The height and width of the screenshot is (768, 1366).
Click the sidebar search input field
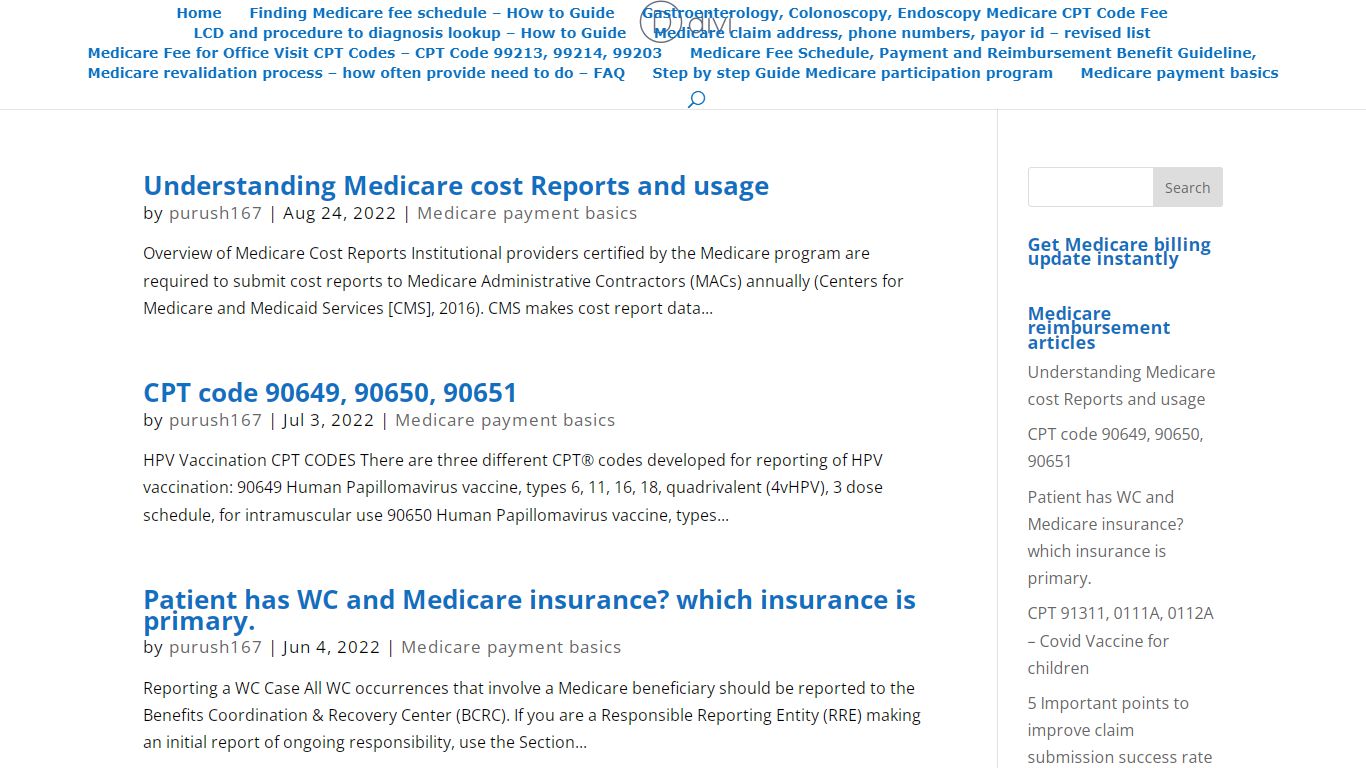1090,187
